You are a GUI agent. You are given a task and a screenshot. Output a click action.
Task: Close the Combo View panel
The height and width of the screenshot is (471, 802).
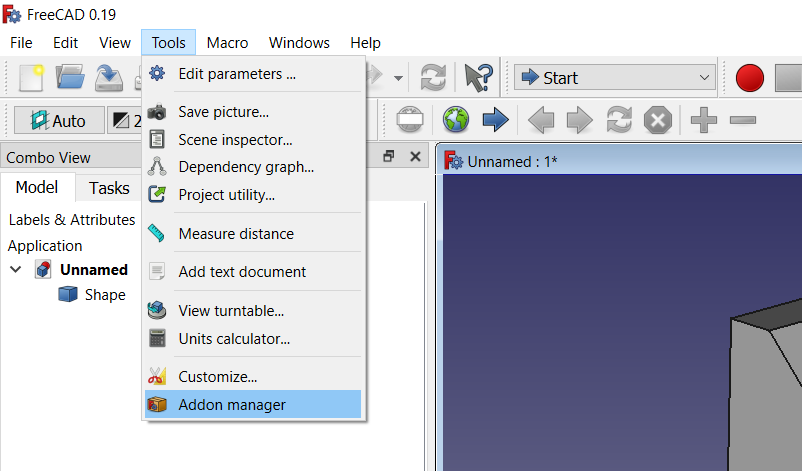pyautogui.click(x=415, y=156)
